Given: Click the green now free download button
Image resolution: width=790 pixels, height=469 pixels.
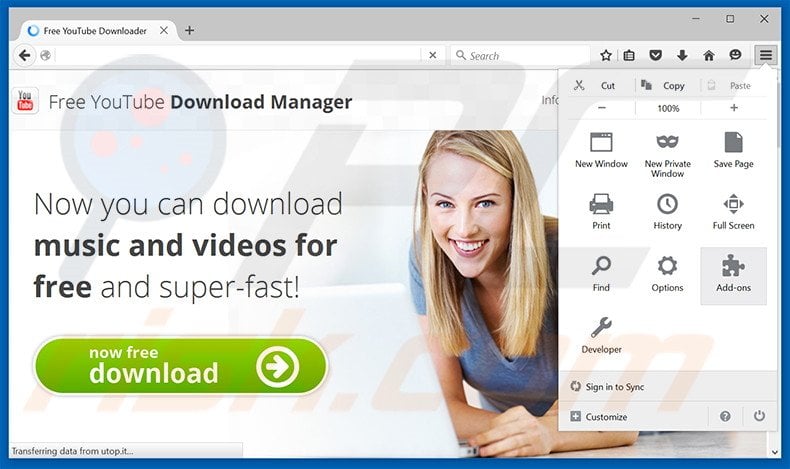Looking at the screenshot, I should click(x=180, y=366).
